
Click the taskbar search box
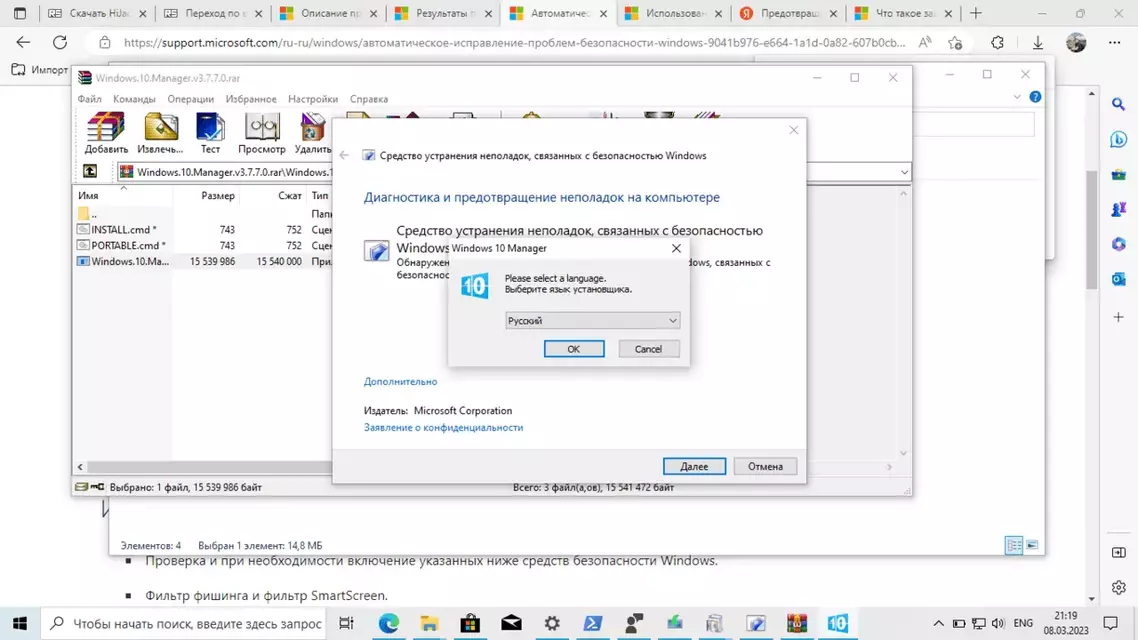point(183,623)
